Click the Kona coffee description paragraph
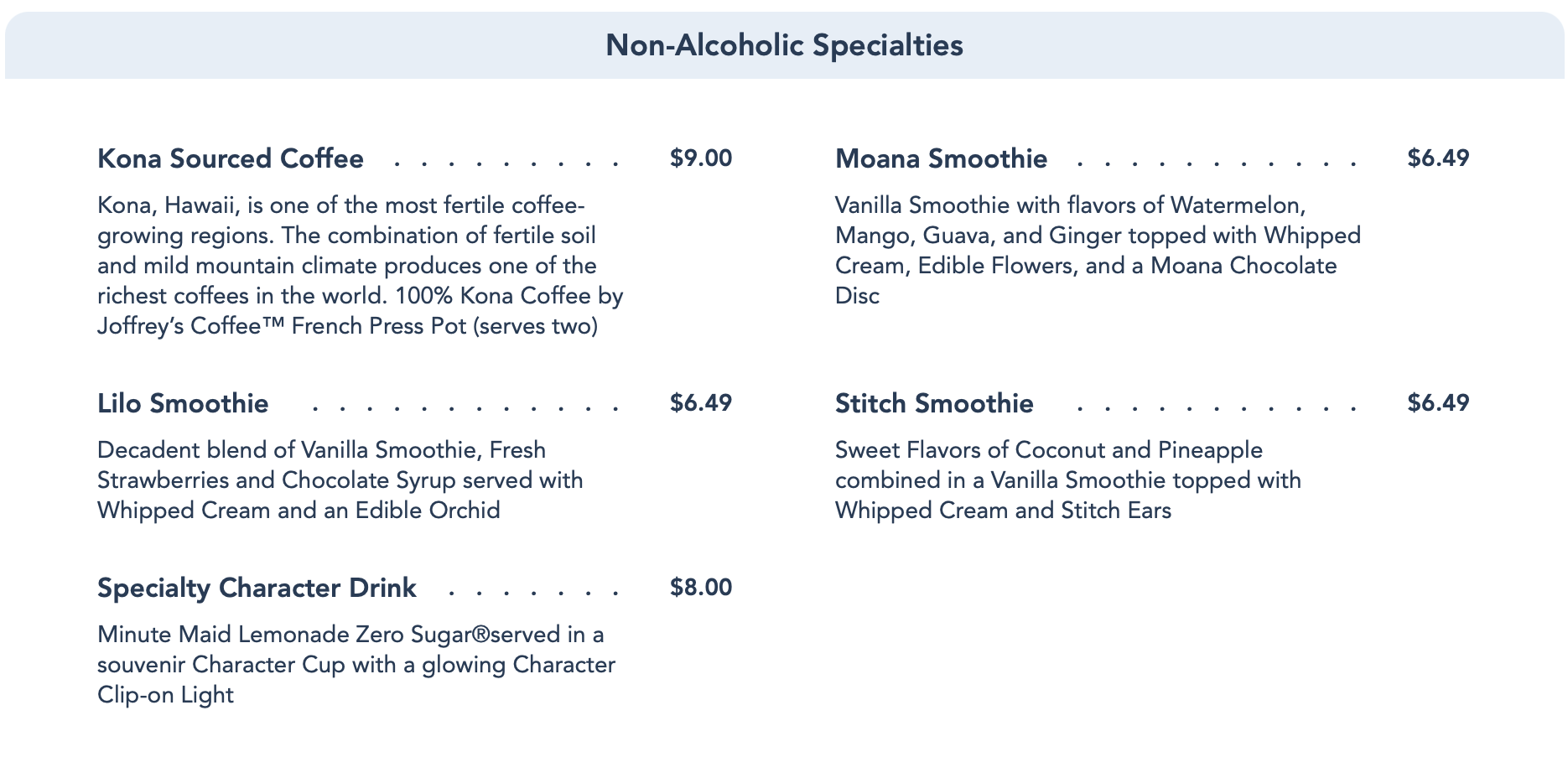Screen dimensions: 1568x783 360,266
